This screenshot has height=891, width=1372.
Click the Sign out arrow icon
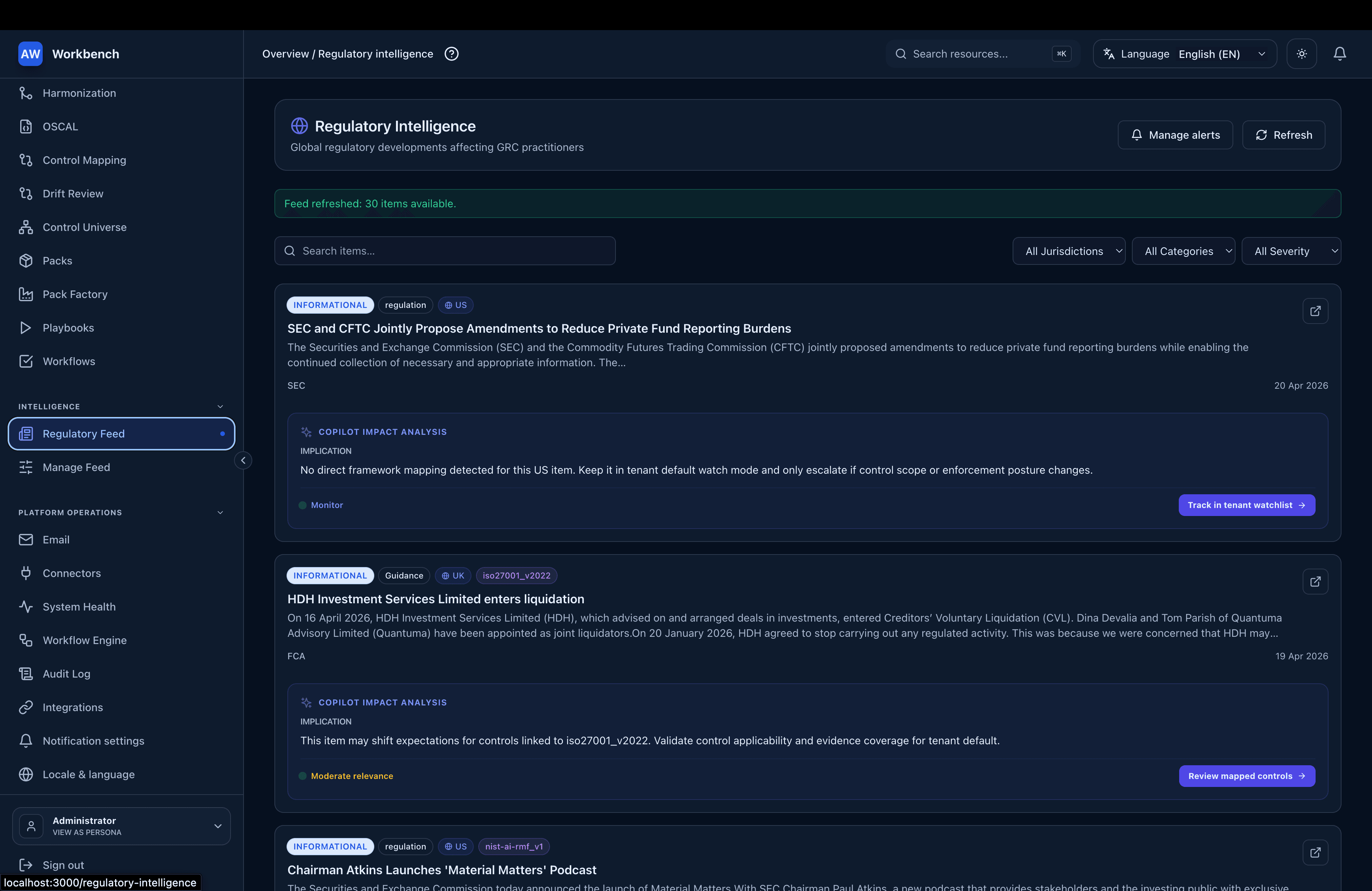click(x=26, y=864)
